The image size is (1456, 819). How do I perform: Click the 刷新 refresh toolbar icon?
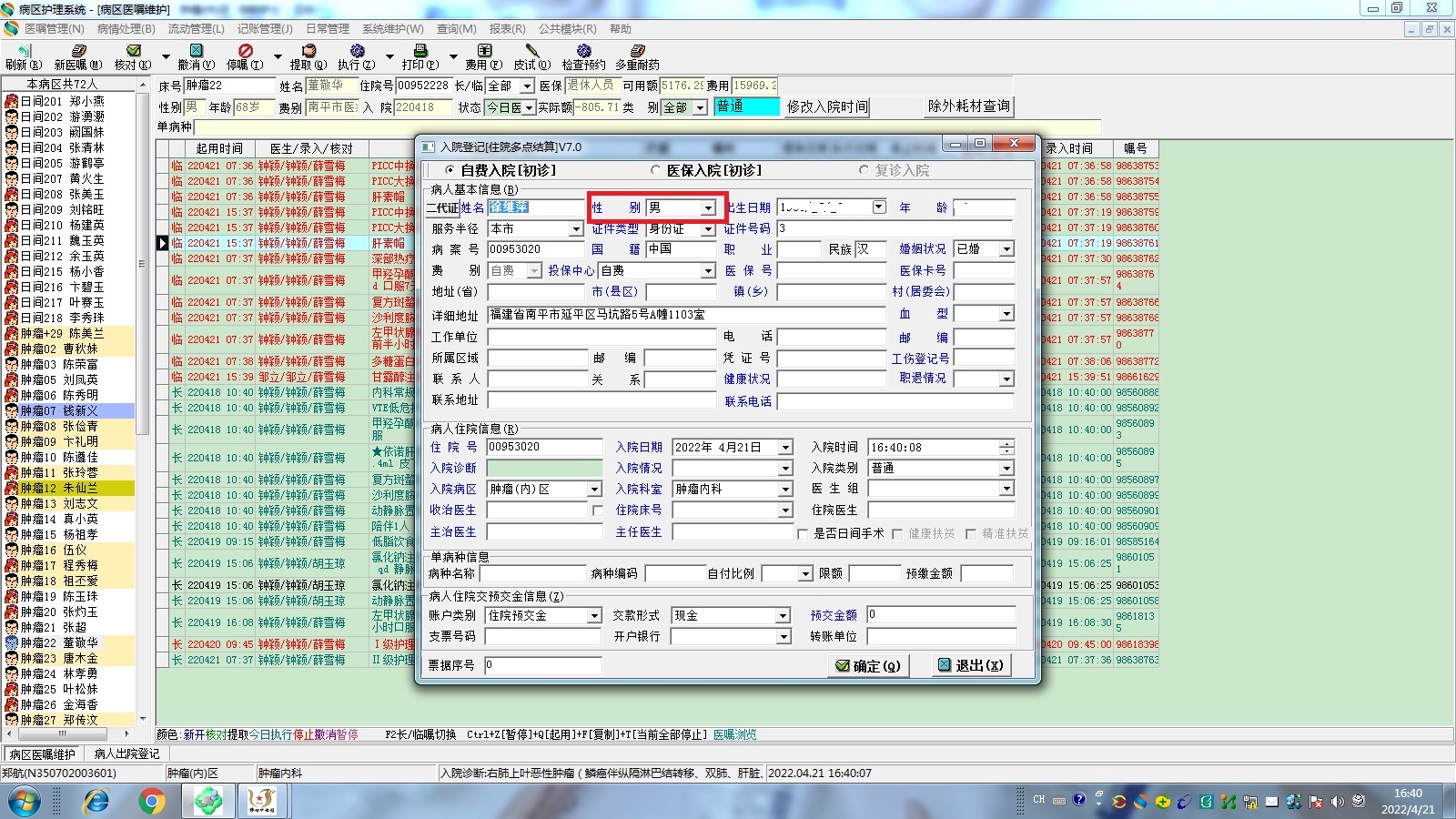coord(24,56)
